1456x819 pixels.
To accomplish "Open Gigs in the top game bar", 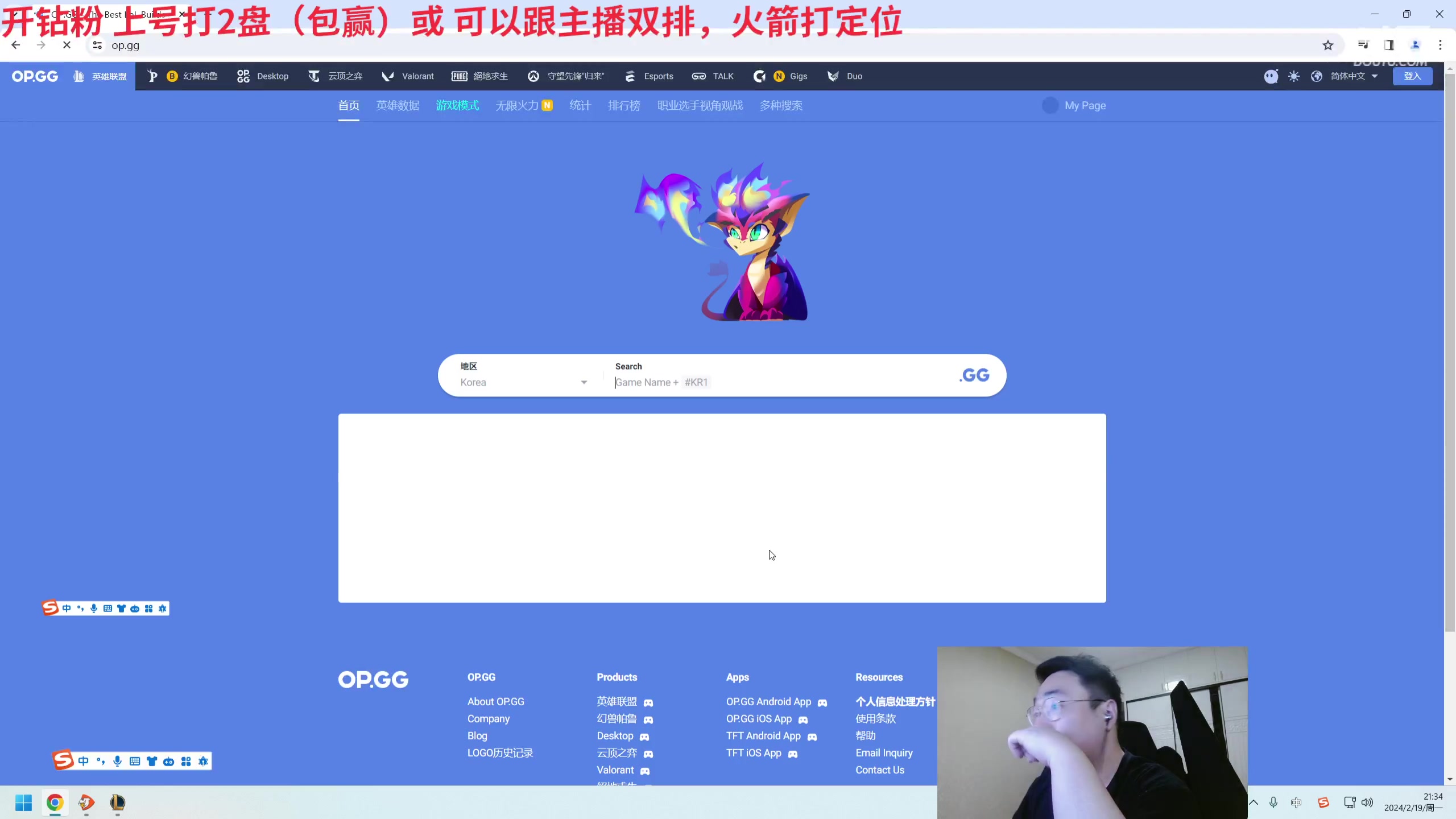I will pos(780,76).
